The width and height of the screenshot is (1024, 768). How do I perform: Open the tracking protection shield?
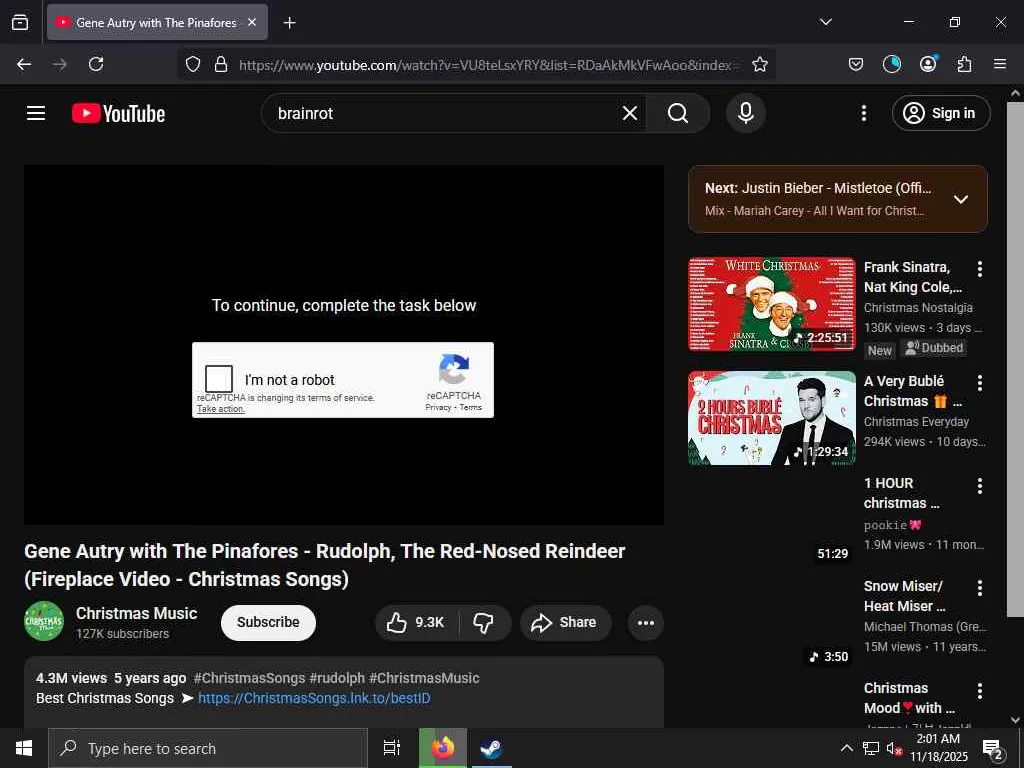click(x=193, y=64)
